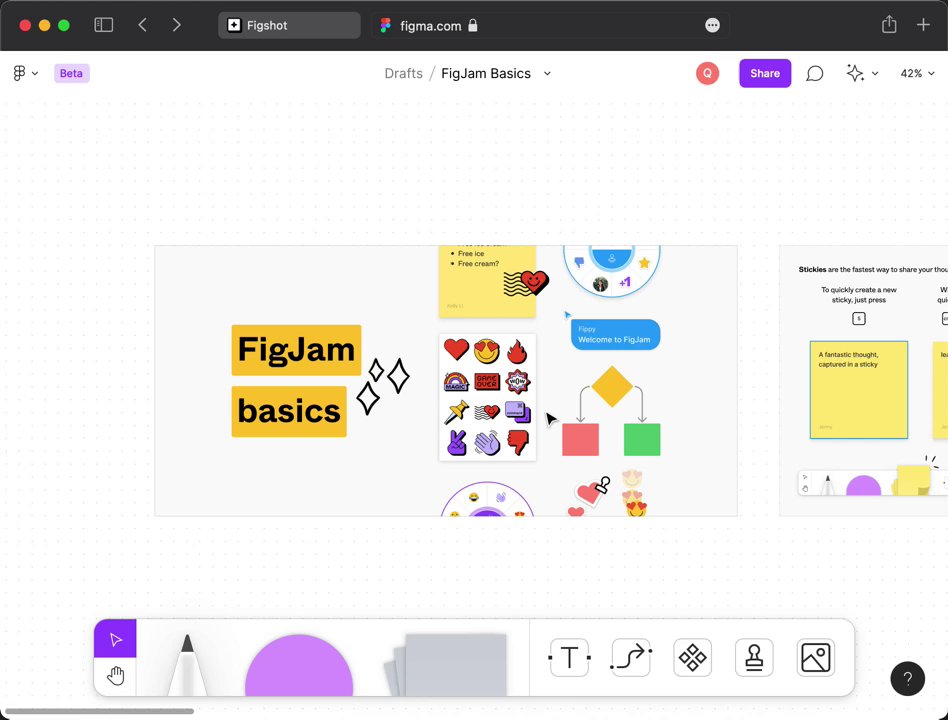Open the Insert image tool
Viewport: 948px width, 720px height.
click(816, 657)
